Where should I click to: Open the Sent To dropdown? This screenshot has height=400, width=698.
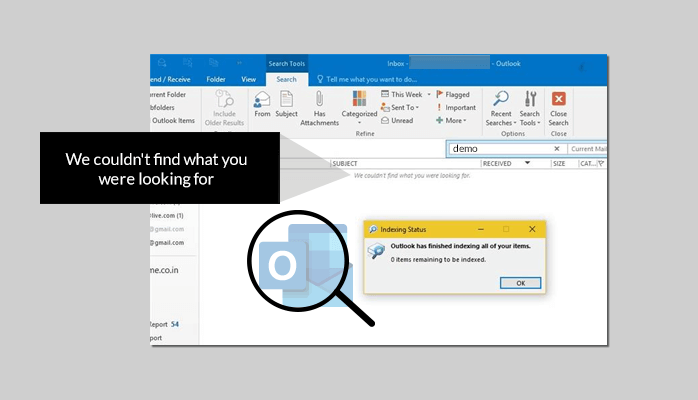400,107
